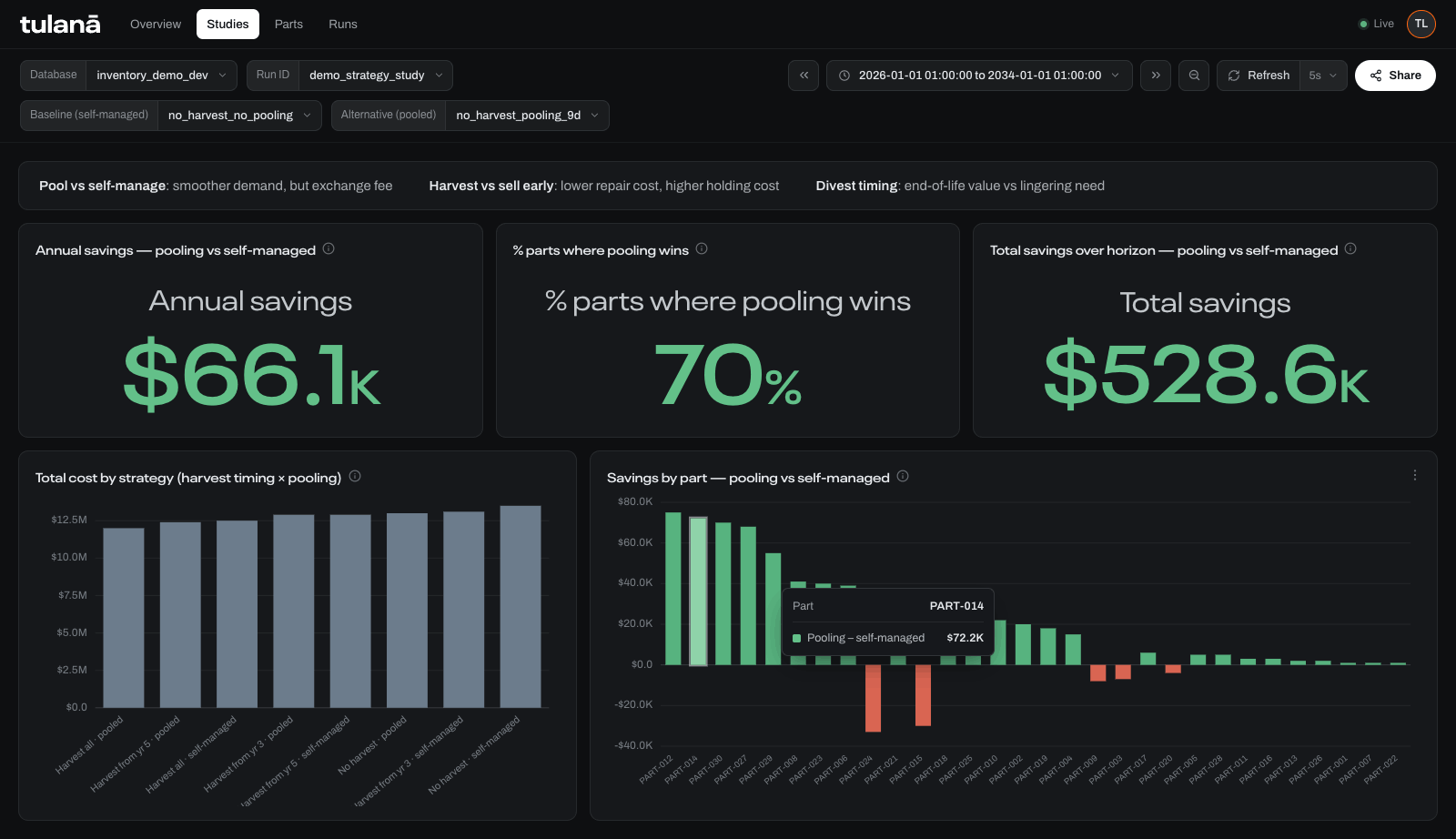Click info icon beside % parts where pooling wins
This screenshot has height=839, width=1456.
point(702,248)
